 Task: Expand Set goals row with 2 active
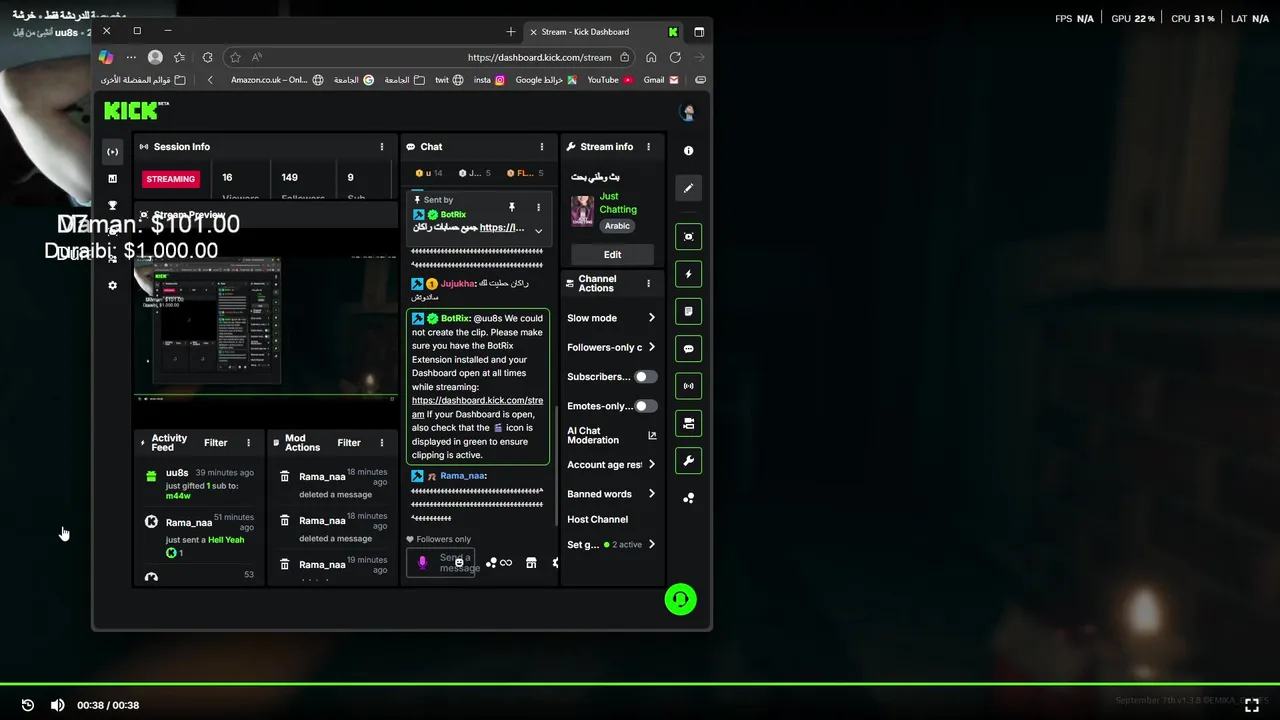(x=611, y=545)
